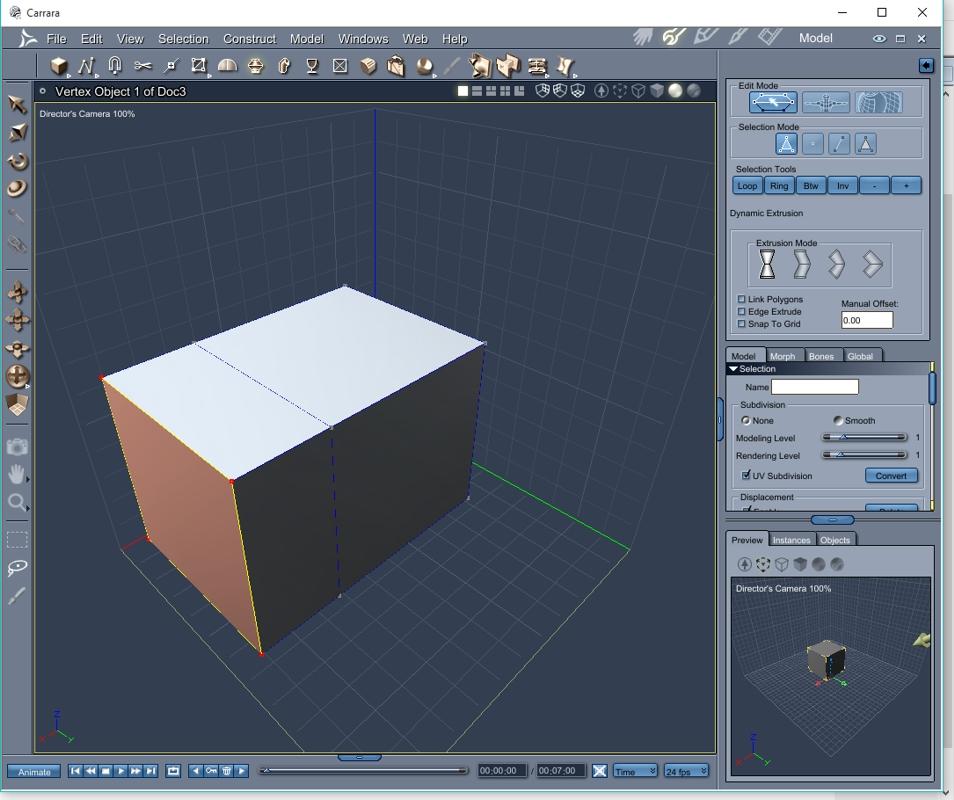954x800 pixels.
Task: Activate the arrow Move/Selection tool
Action: coord(17,104)
